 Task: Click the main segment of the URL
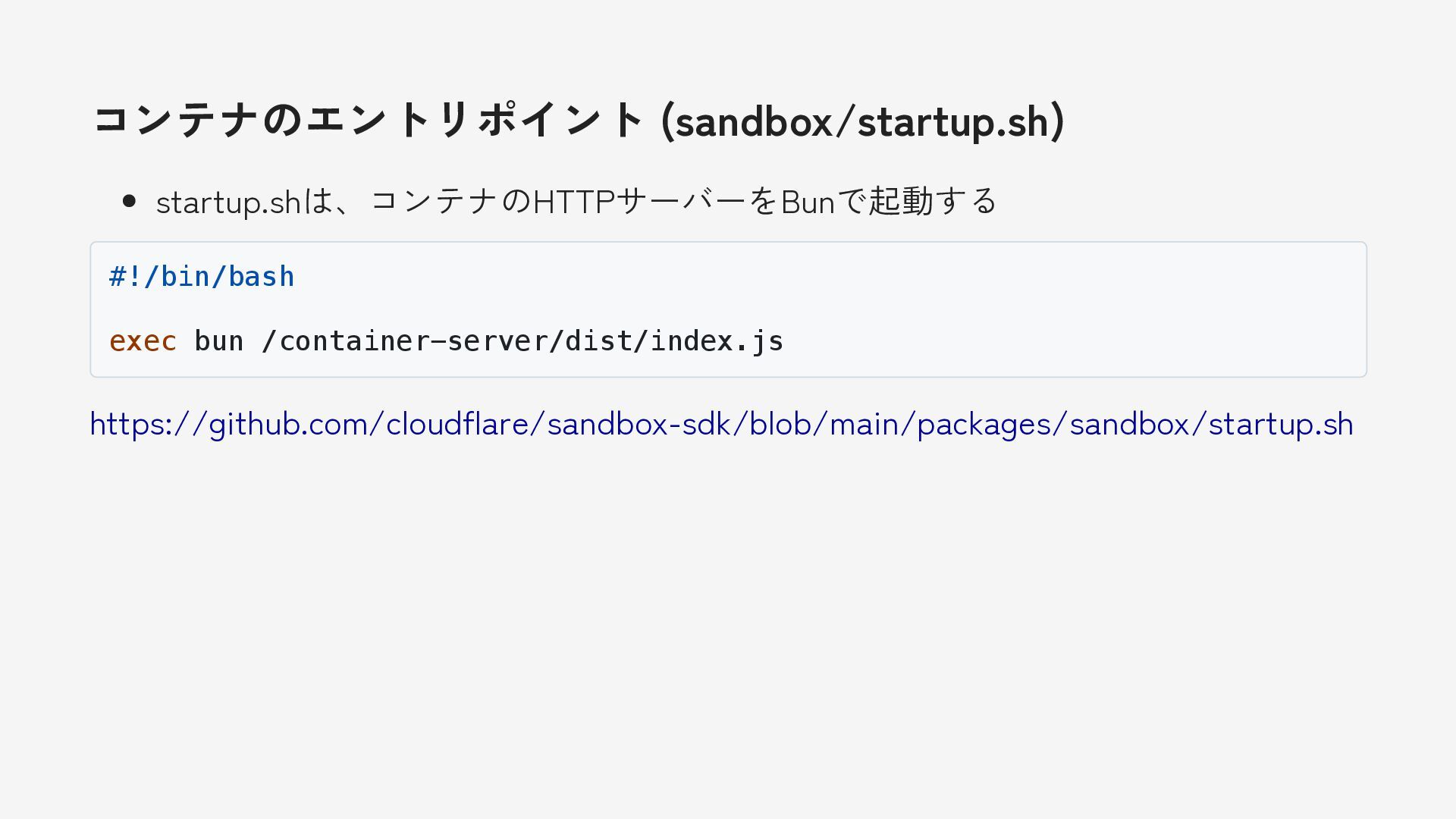pos(864,424)
